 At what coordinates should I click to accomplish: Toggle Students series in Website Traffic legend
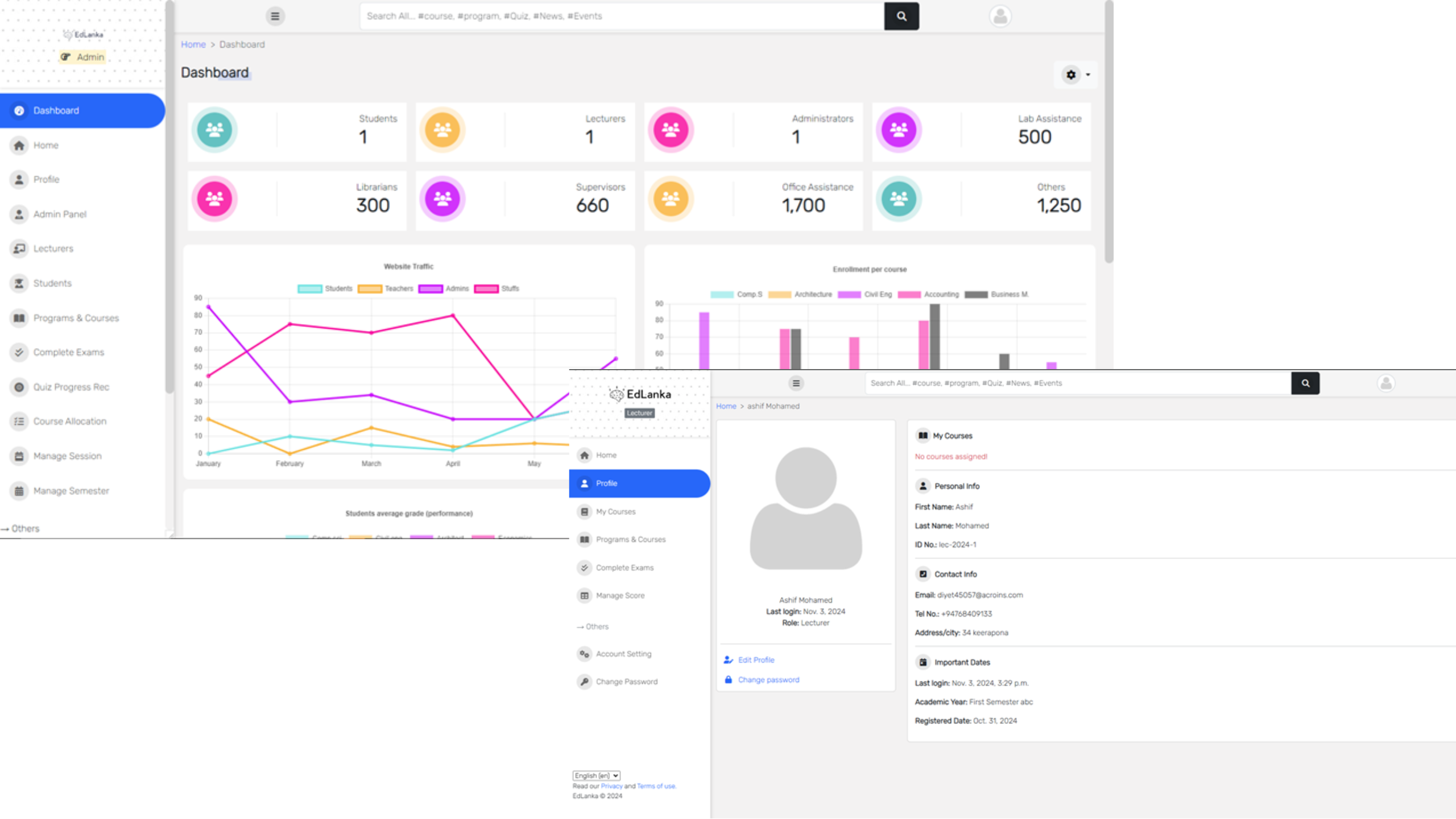point(310,289)
